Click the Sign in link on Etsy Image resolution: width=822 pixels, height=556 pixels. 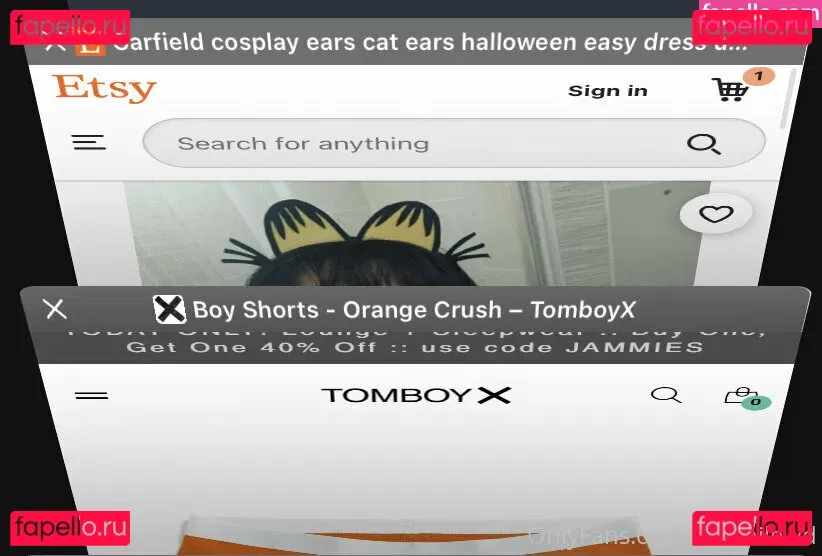pos(608,91)
